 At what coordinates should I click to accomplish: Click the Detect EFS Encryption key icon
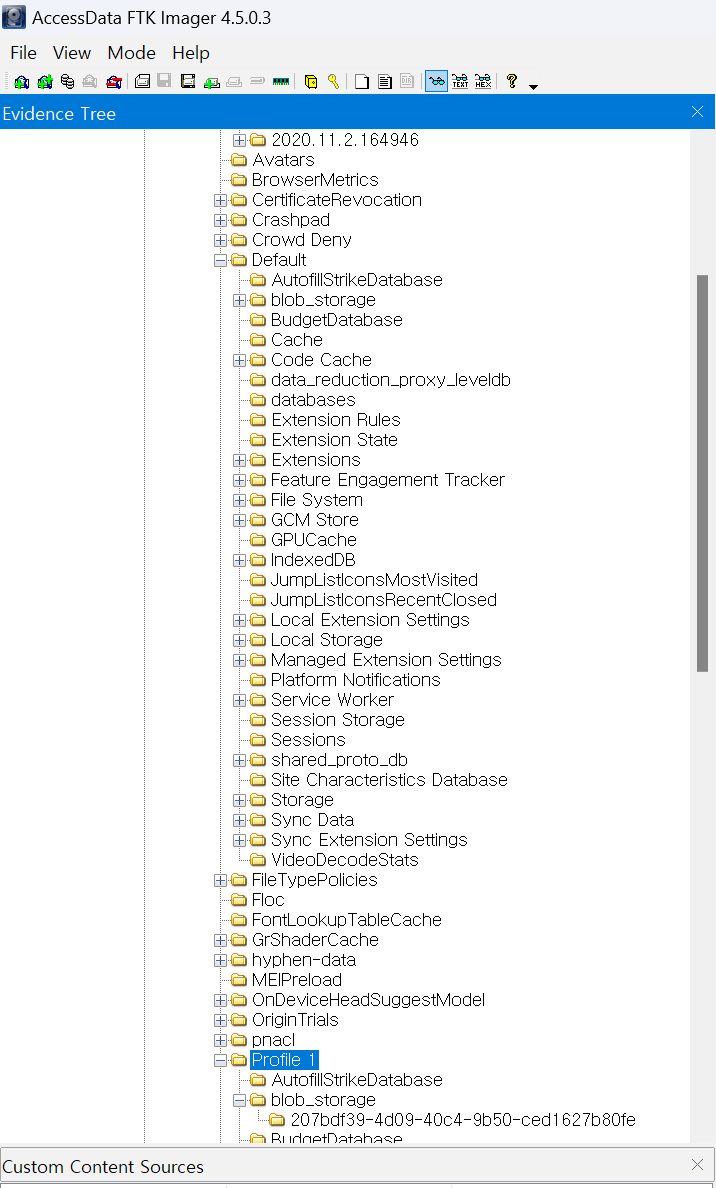click(333, 81)
